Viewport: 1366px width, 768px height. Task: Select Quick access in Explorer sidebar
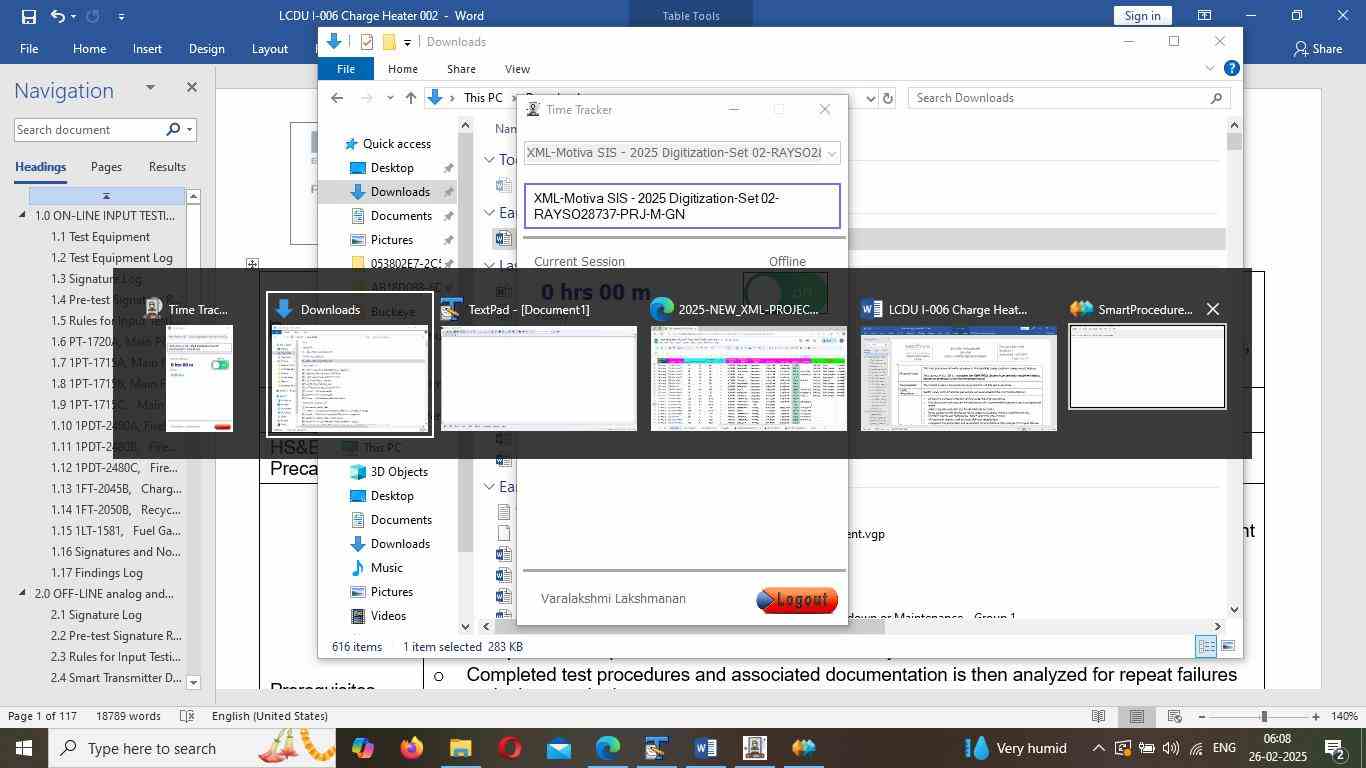[x=396, y=144]
